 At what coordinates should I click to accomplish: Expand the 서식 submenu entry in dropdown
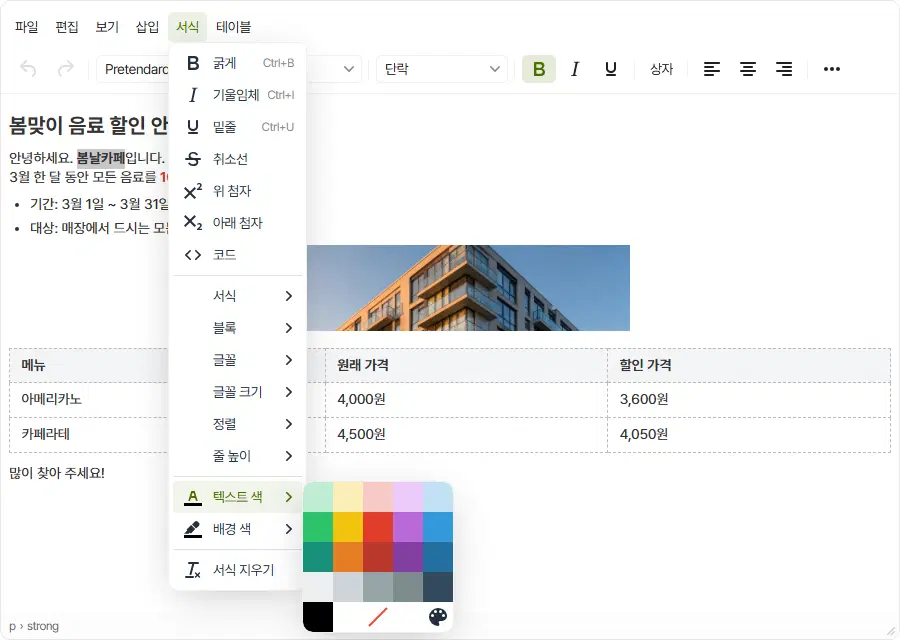pyautogui.click(x=238, y=296)
